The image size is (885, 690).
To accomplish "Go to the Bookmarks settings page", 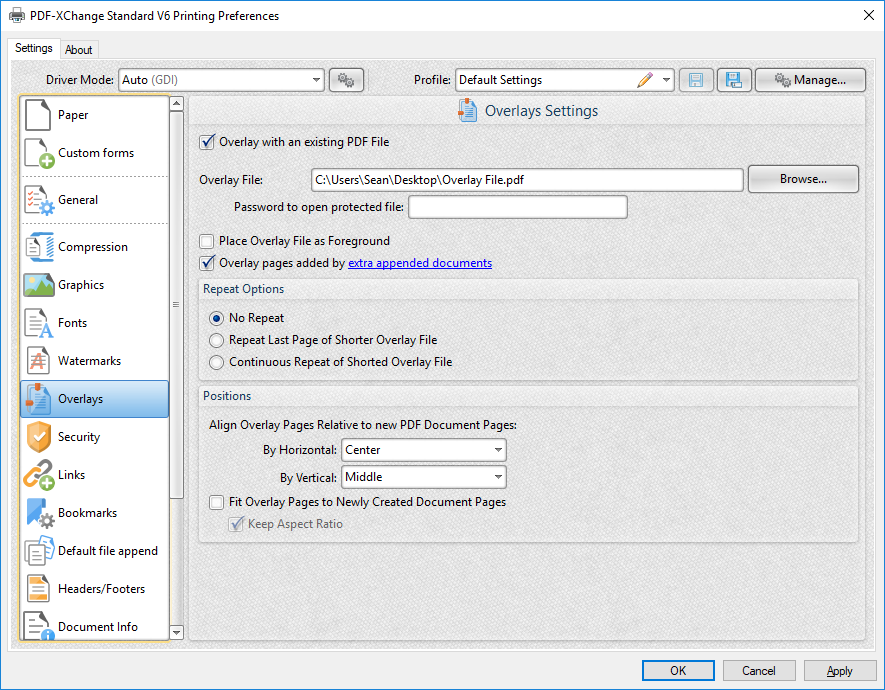I will click(x=94, y=513).
